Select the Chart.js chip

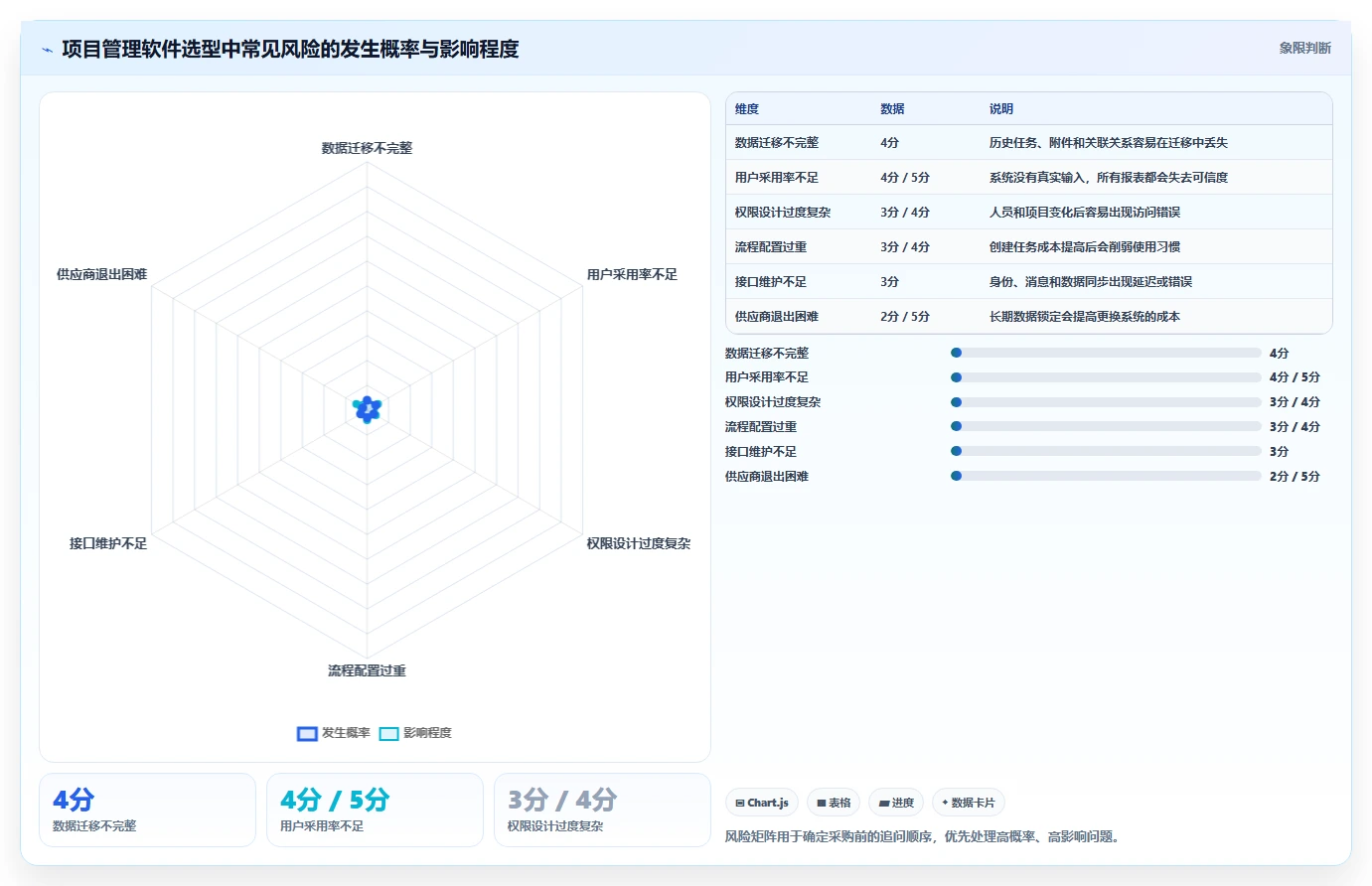coord(762,803)
